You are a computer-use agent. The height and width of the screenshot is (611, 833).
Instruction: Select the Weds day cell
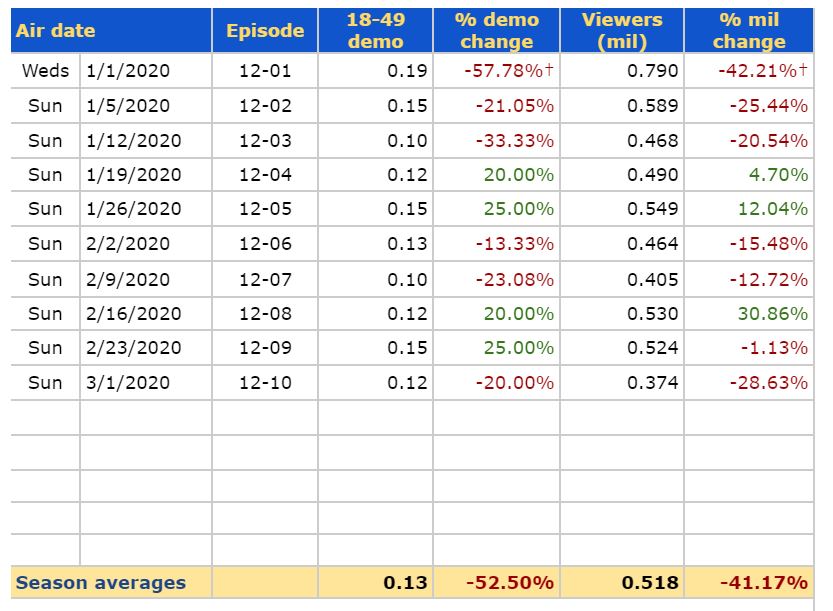[46, 71]
